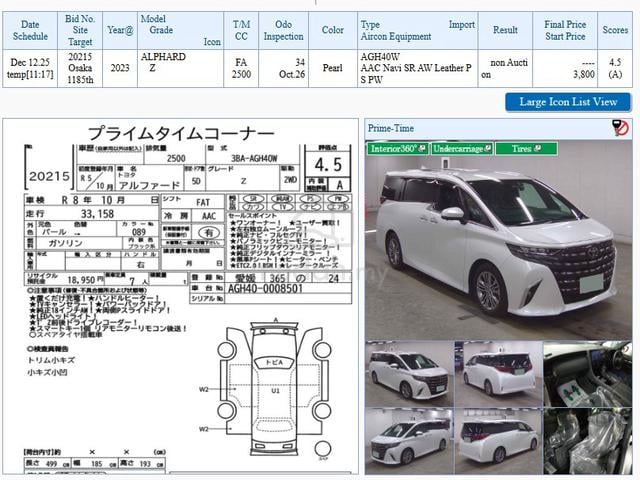Click bid number 20215 Osaka cell
Screen dimensions: 640x480
[x=80, y=69]
